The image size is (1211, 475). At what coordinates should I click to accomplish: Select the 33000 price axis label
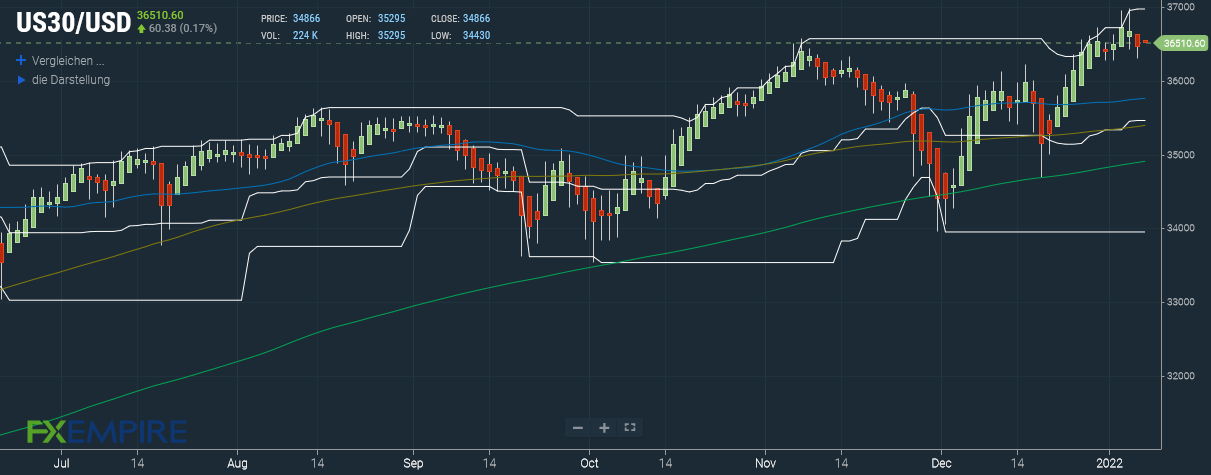[x=1181, y=302]
